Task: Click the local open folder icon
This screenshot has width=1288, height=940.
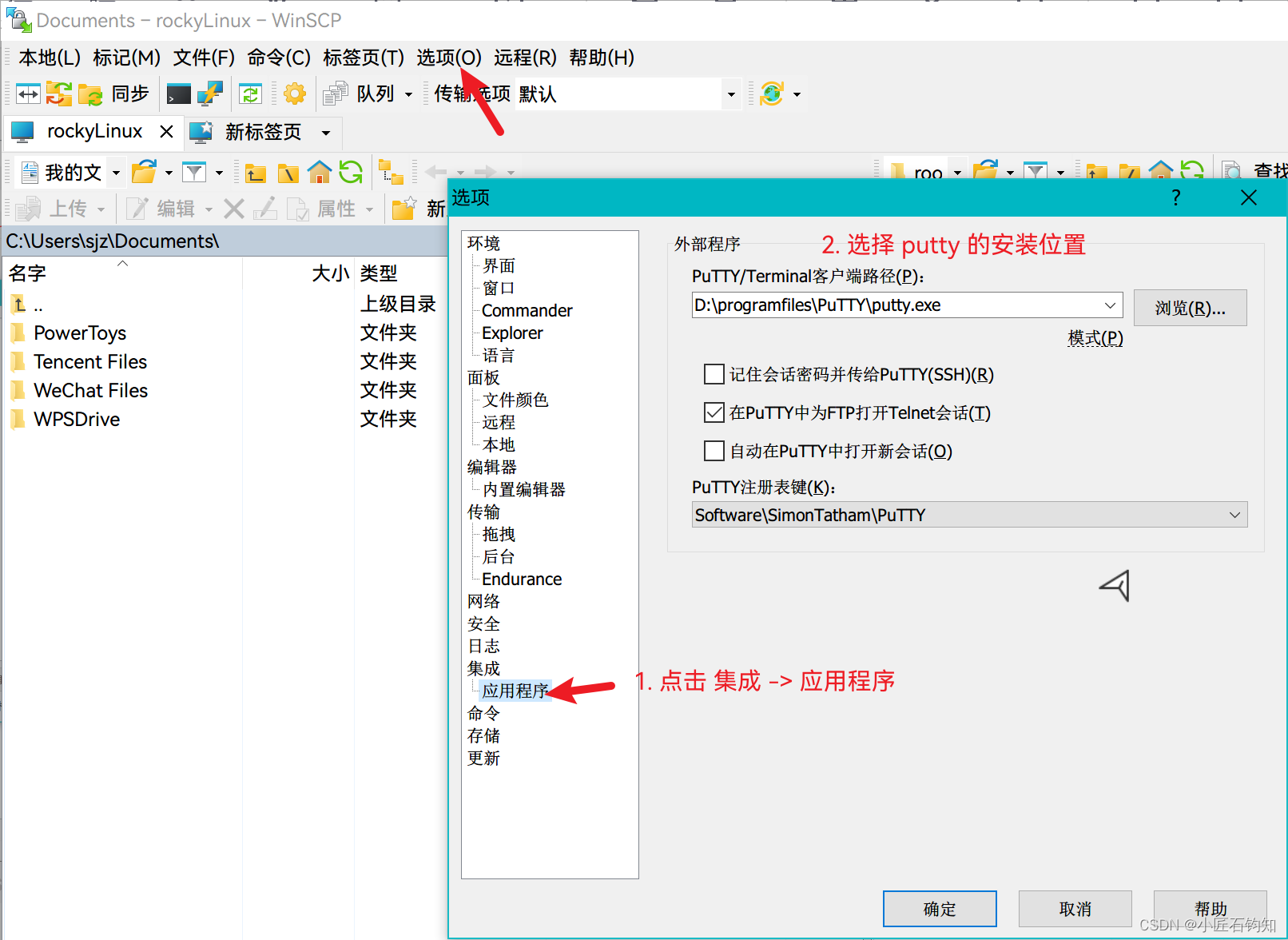Action: (x=145, y=172)
